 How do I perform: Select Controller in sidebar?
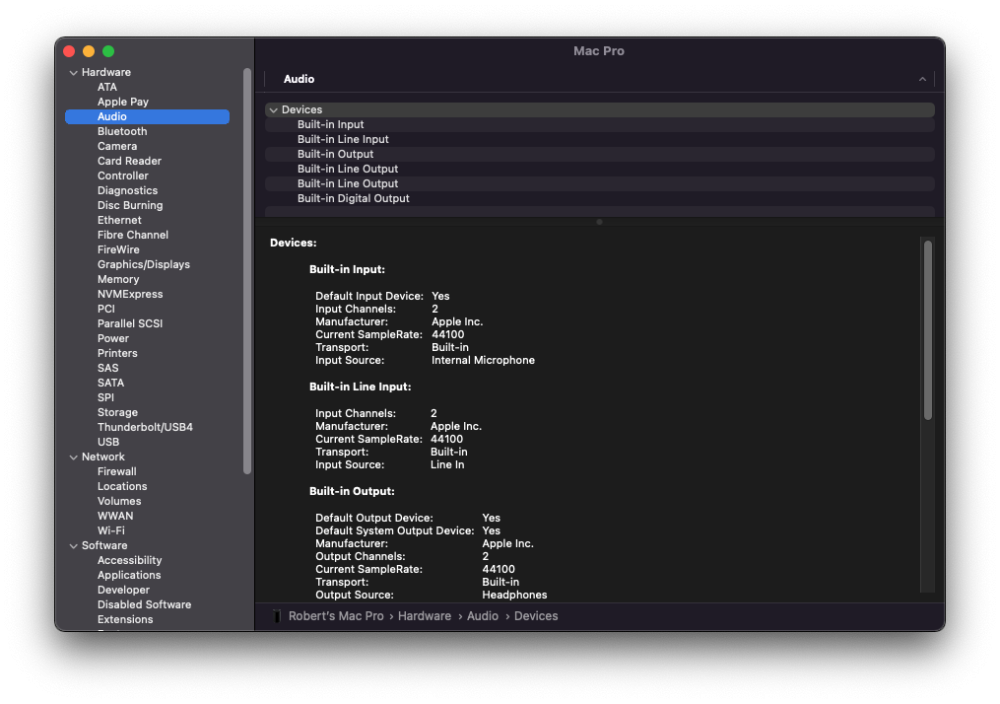(122, 175)
